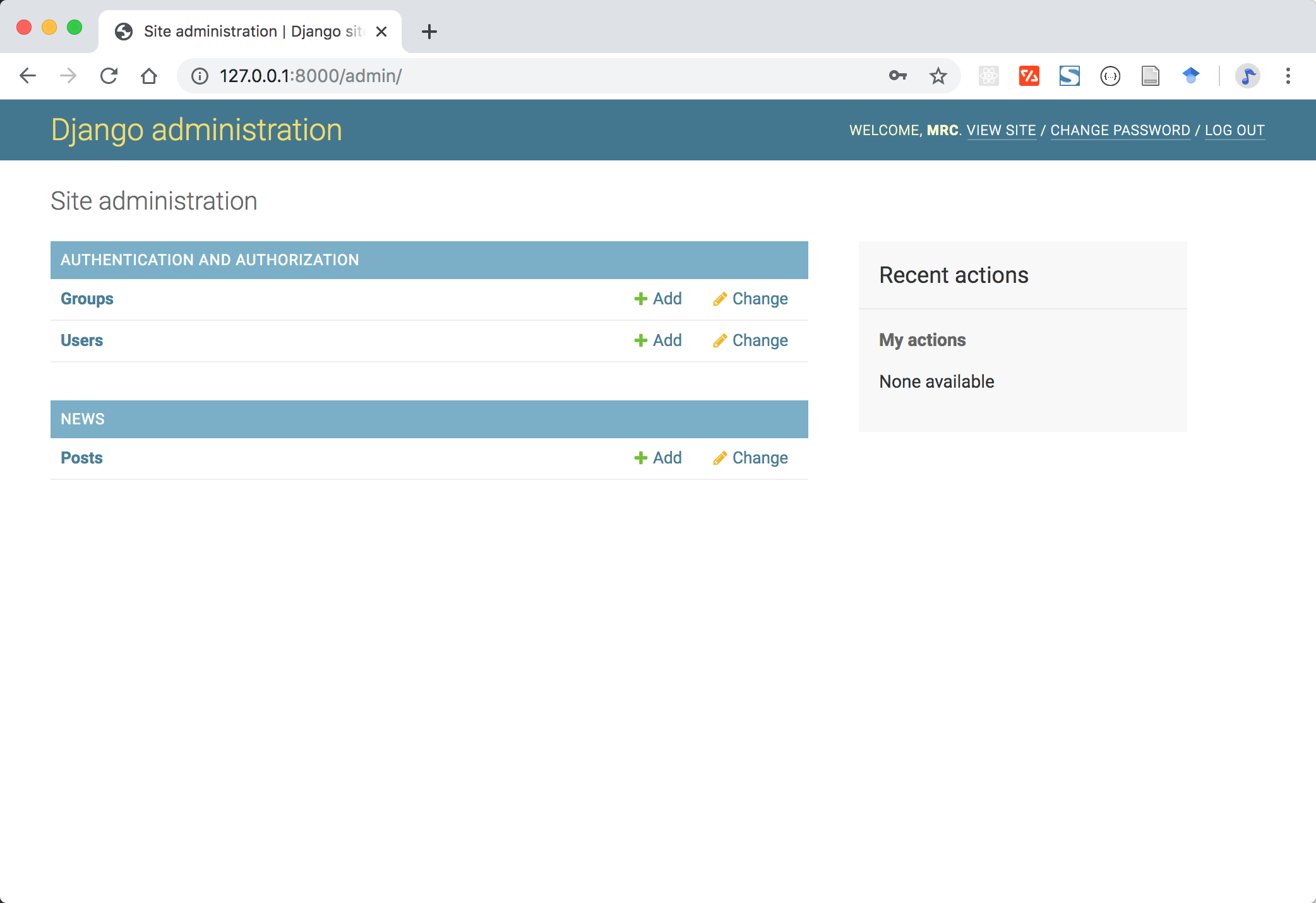Click the LOG OUT link
Image resolution: width=1316 pixels, height=903 pixels.
click(1234, 130)
